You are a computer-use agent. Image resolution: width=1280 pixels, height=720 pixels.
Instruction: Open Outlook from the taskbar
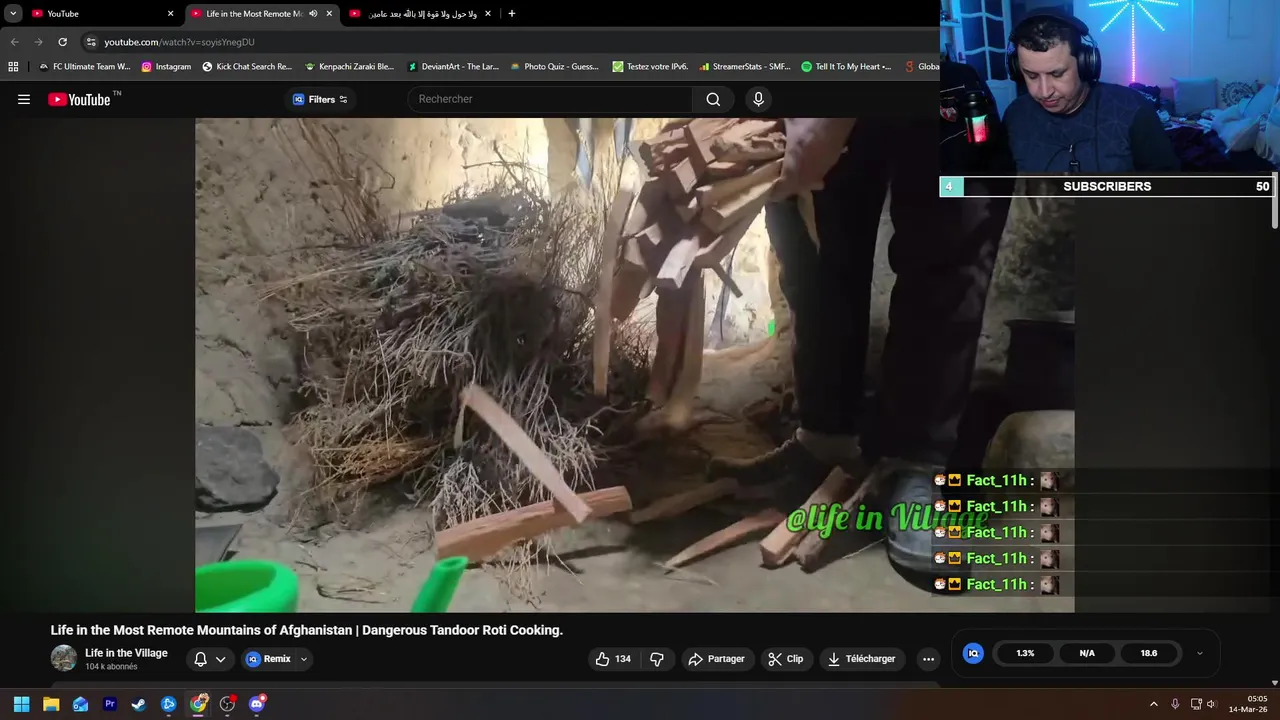pos(80,704)
